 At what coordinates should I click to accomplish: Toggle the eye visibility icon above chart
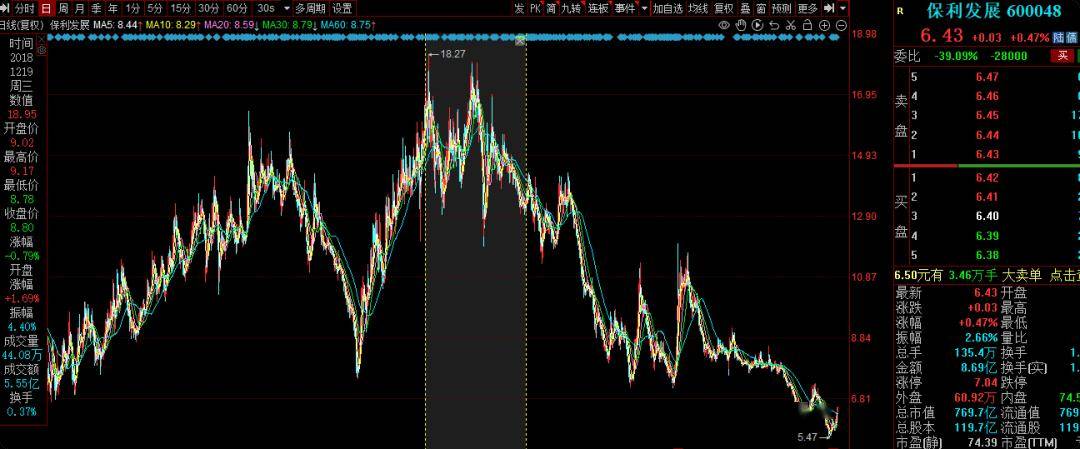[x=724, y=25]
